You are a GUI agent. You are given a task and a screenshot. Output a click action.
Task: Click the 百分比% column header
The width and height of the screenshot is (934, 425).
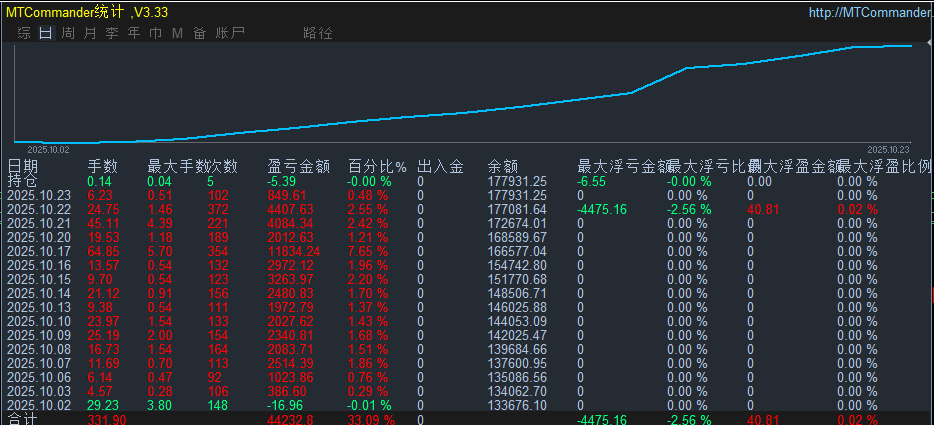[377, 166]
